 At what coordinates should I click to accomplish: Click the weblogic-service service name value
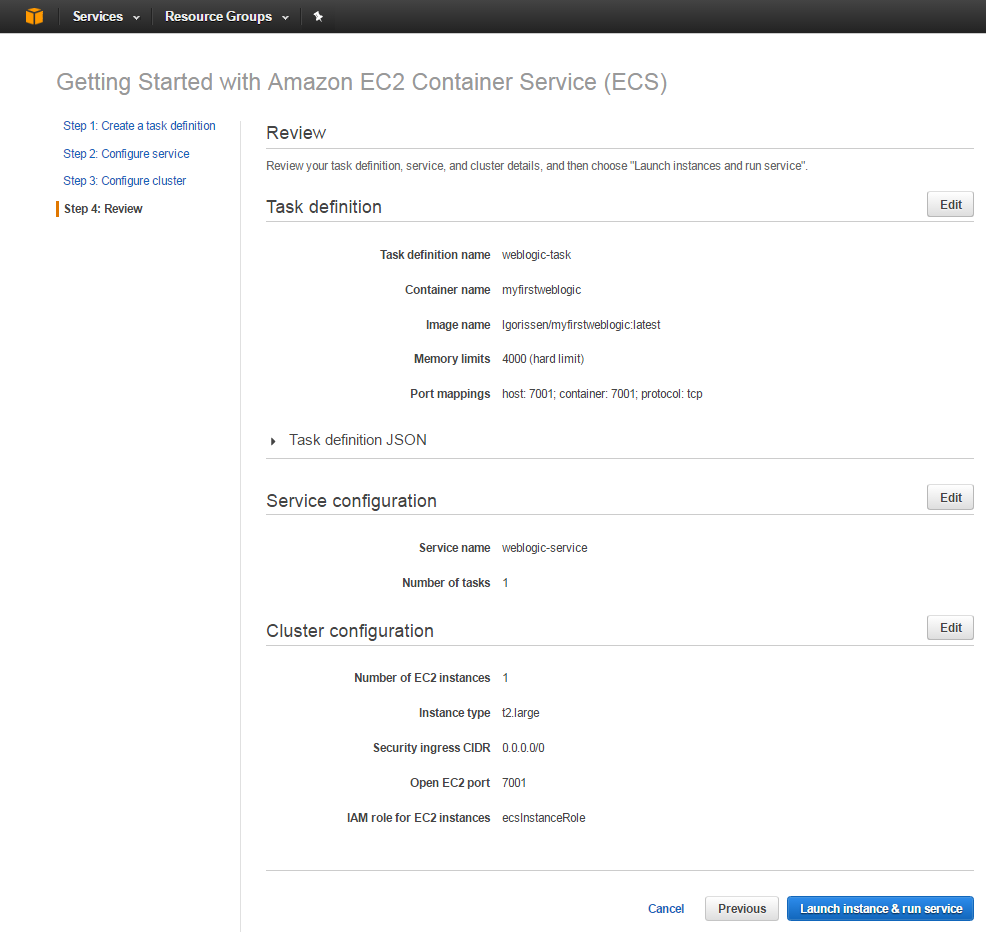click(544, 548)
